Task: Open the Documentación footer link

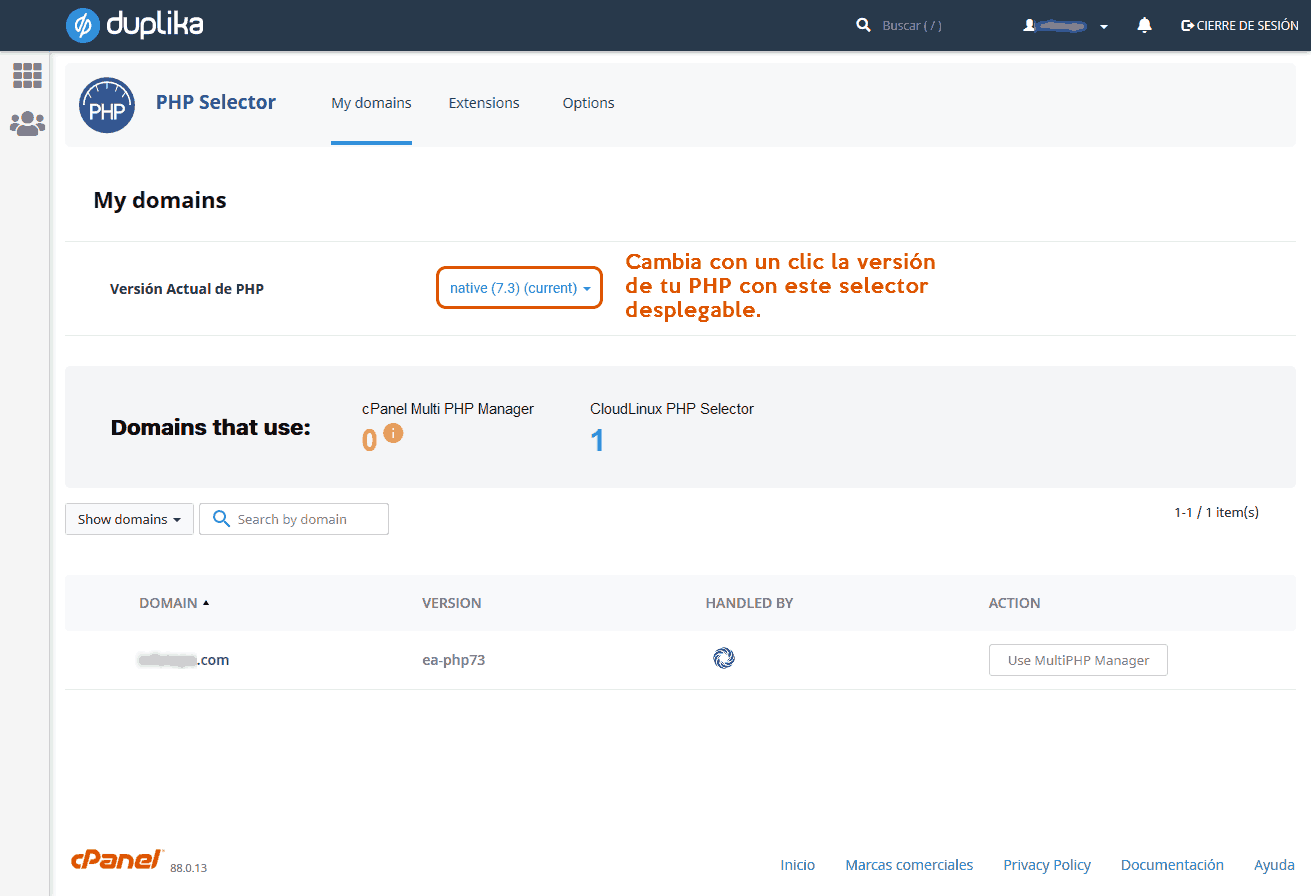Action: 1172,865
